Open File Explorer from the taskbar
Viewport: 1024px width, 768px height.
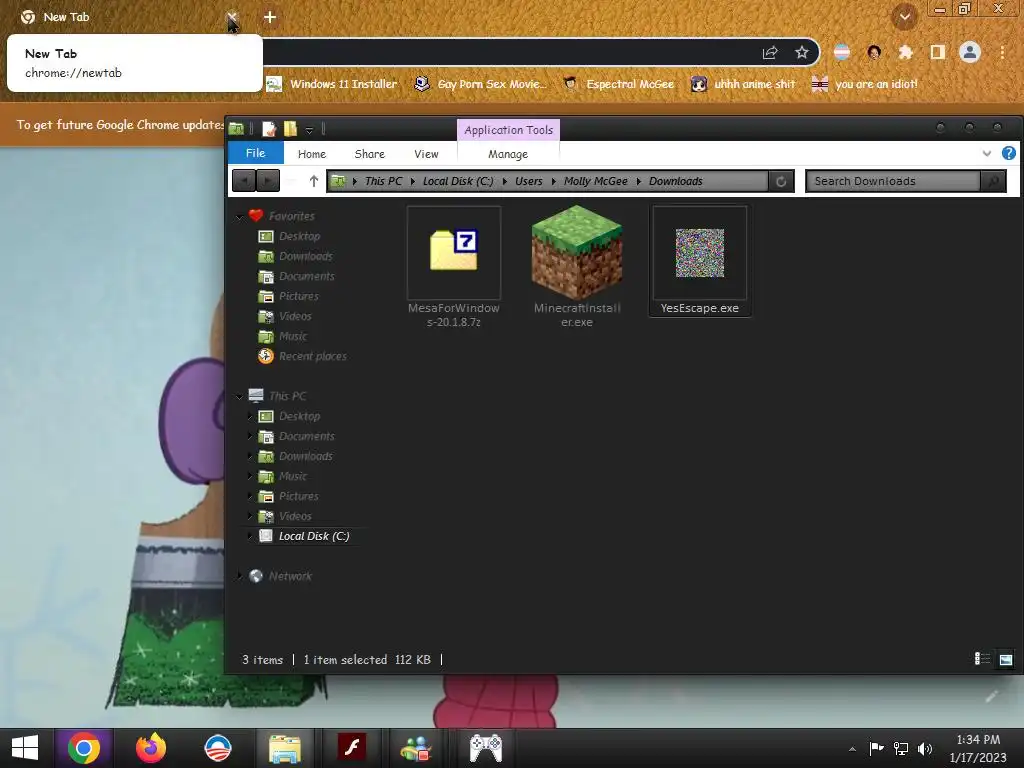click(285, 748)
